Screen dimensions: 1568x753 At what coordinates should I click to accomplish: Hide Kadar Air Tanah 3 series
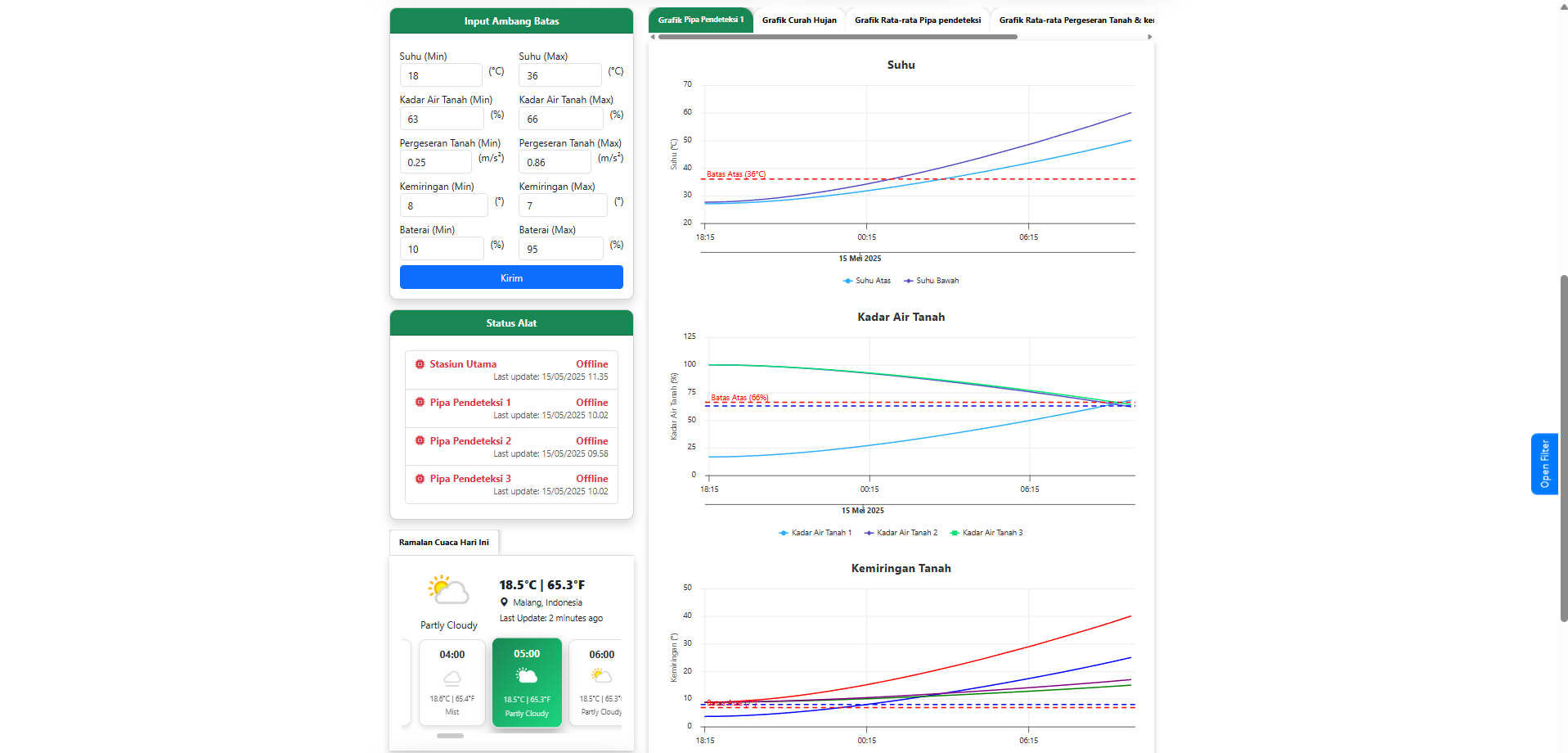pyautogui.click(x=986, y=533)
